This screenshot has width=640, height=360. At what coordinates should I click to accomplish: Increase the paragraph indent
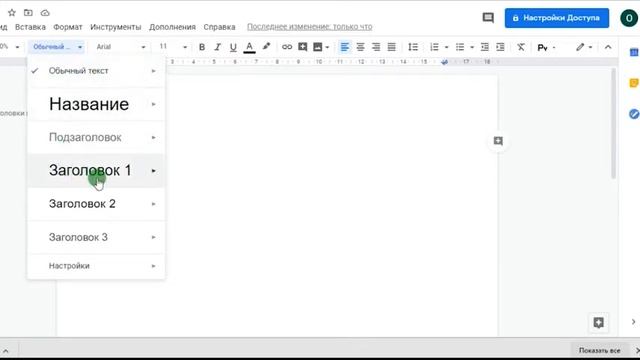point(500,47)
